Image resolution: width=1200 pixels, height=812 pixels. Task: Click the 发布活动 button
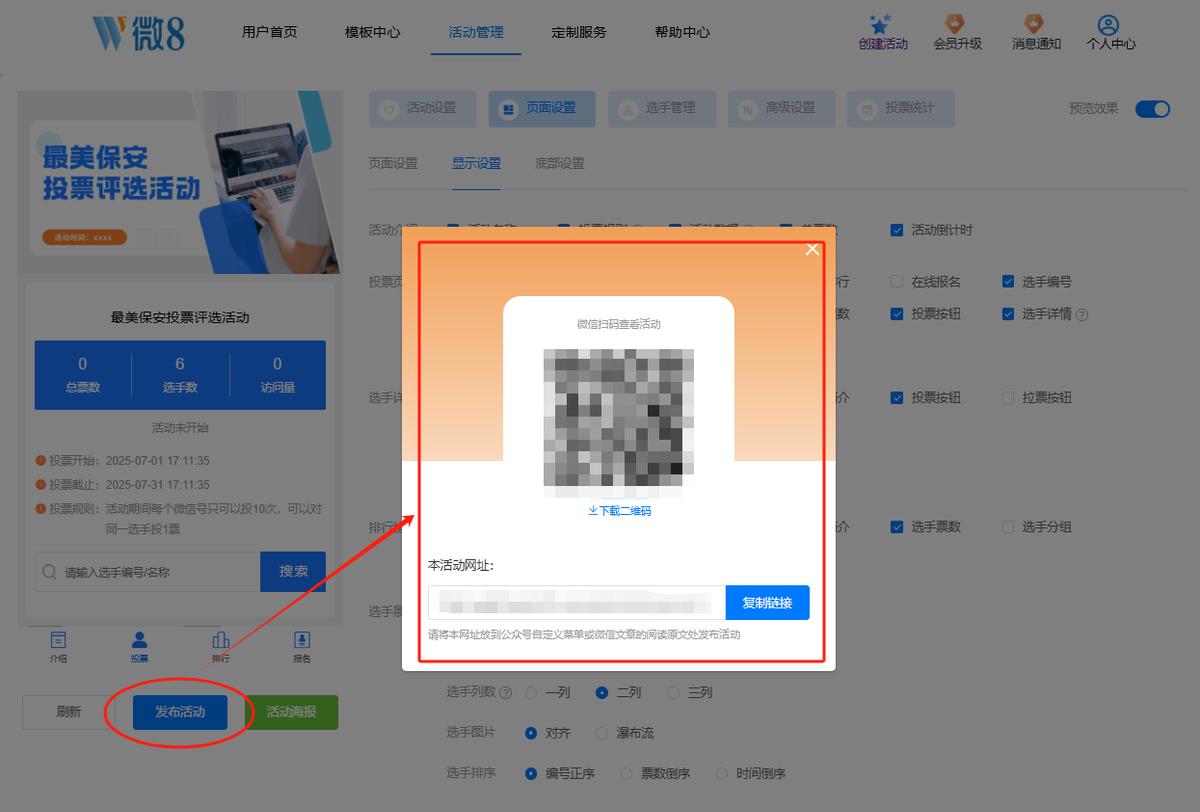(x=180, y=712)
